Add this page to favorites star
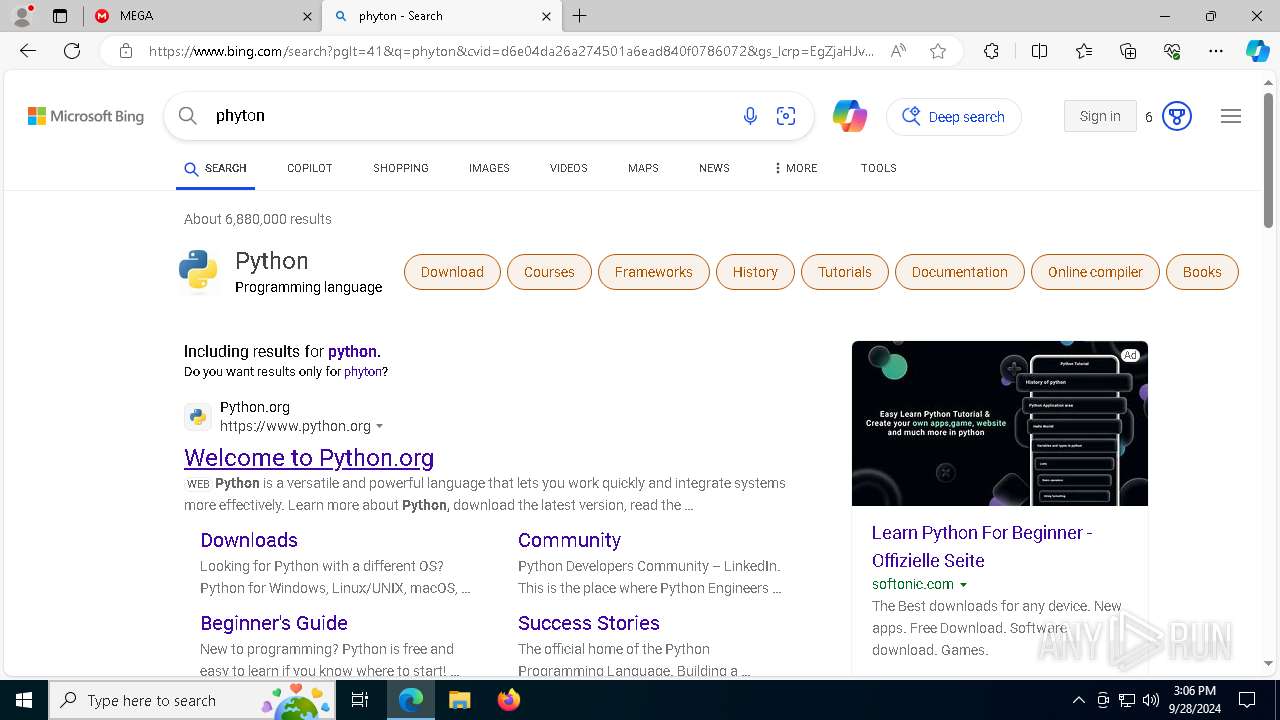The height and width of the screenshot is (720, 1280). pyautogui.click(x=938, y=51)
